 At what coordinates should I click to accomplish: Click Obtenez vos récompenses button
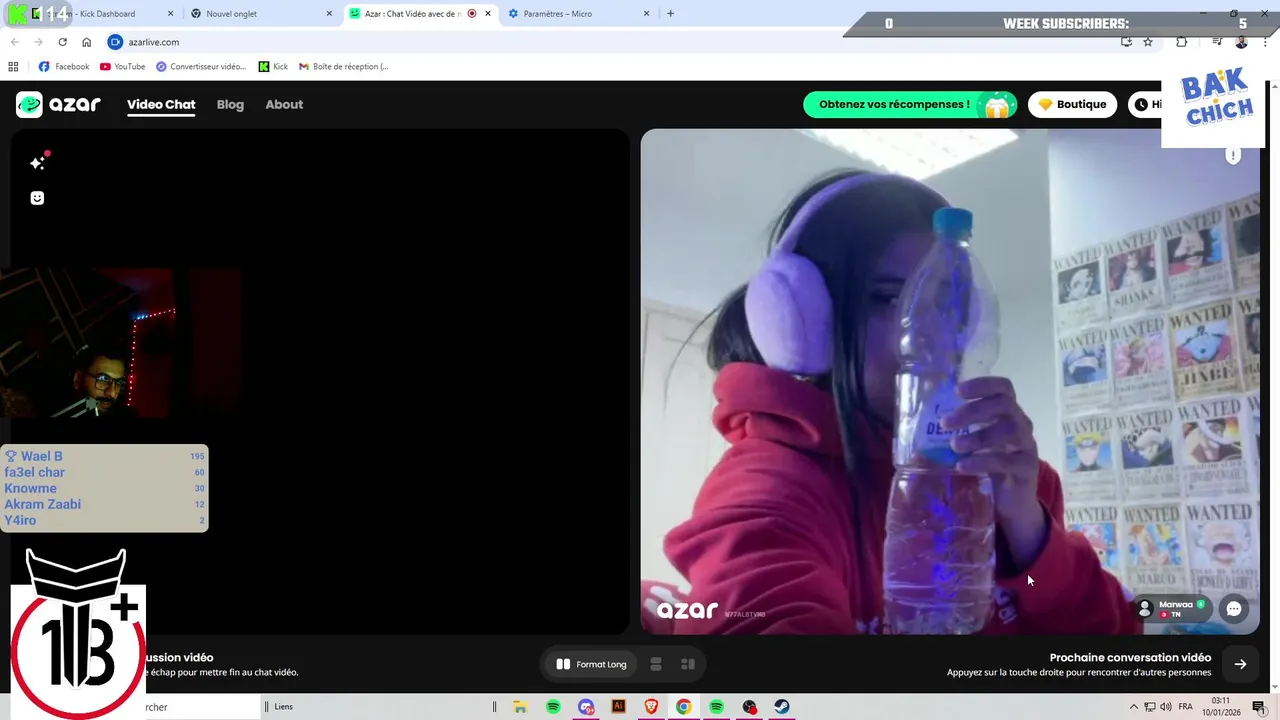pyautogui.click(x=910, y=104)
